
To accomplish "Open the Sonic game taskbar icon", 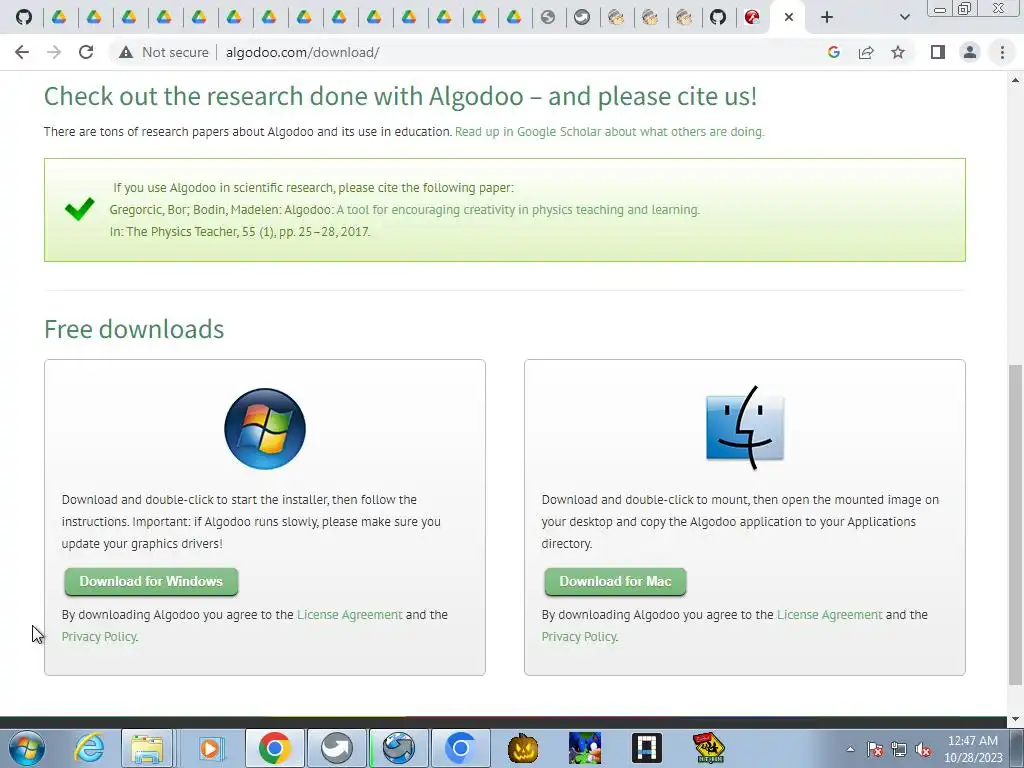I will coord(584,748).
